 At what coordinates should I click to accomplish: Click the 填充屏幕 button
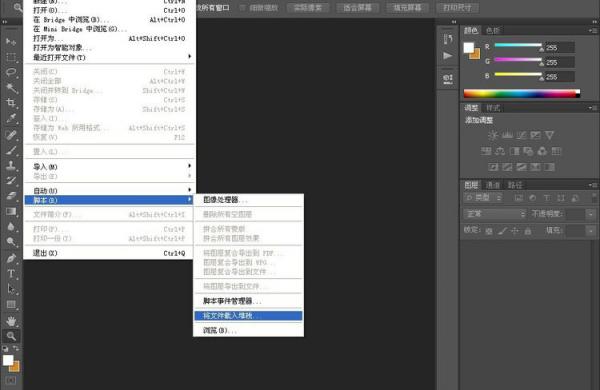tap(407, 8)
